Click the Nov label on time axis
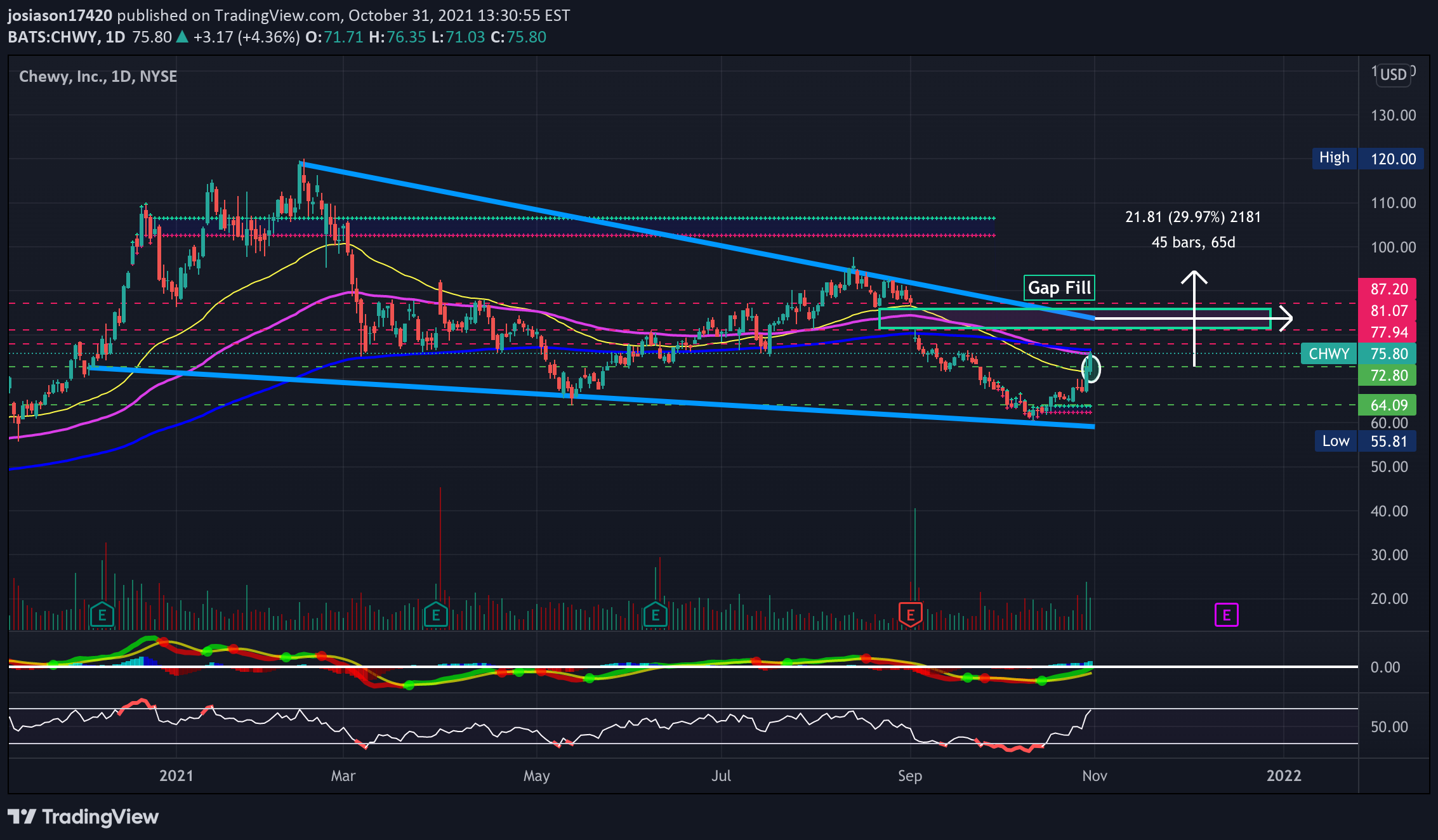 (1095, 775)
